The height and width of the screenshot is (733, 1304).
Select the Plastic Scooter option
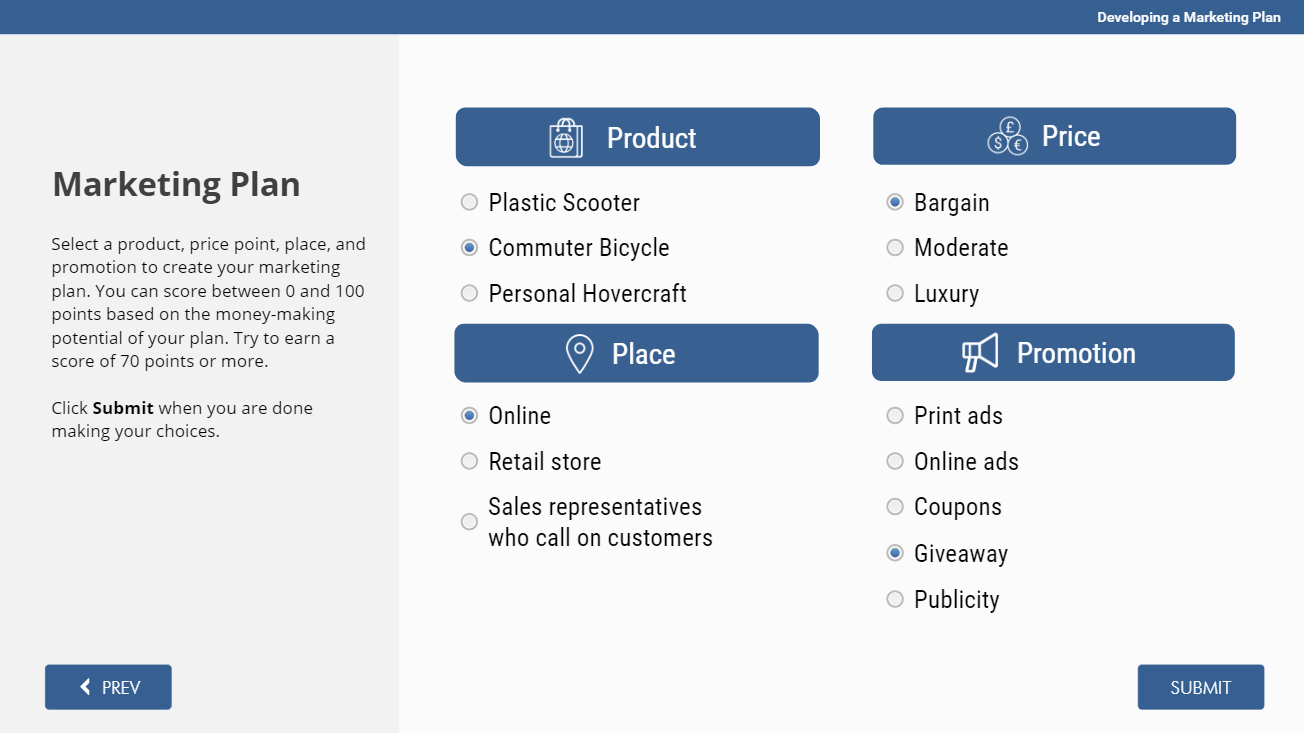pos(469,203)
